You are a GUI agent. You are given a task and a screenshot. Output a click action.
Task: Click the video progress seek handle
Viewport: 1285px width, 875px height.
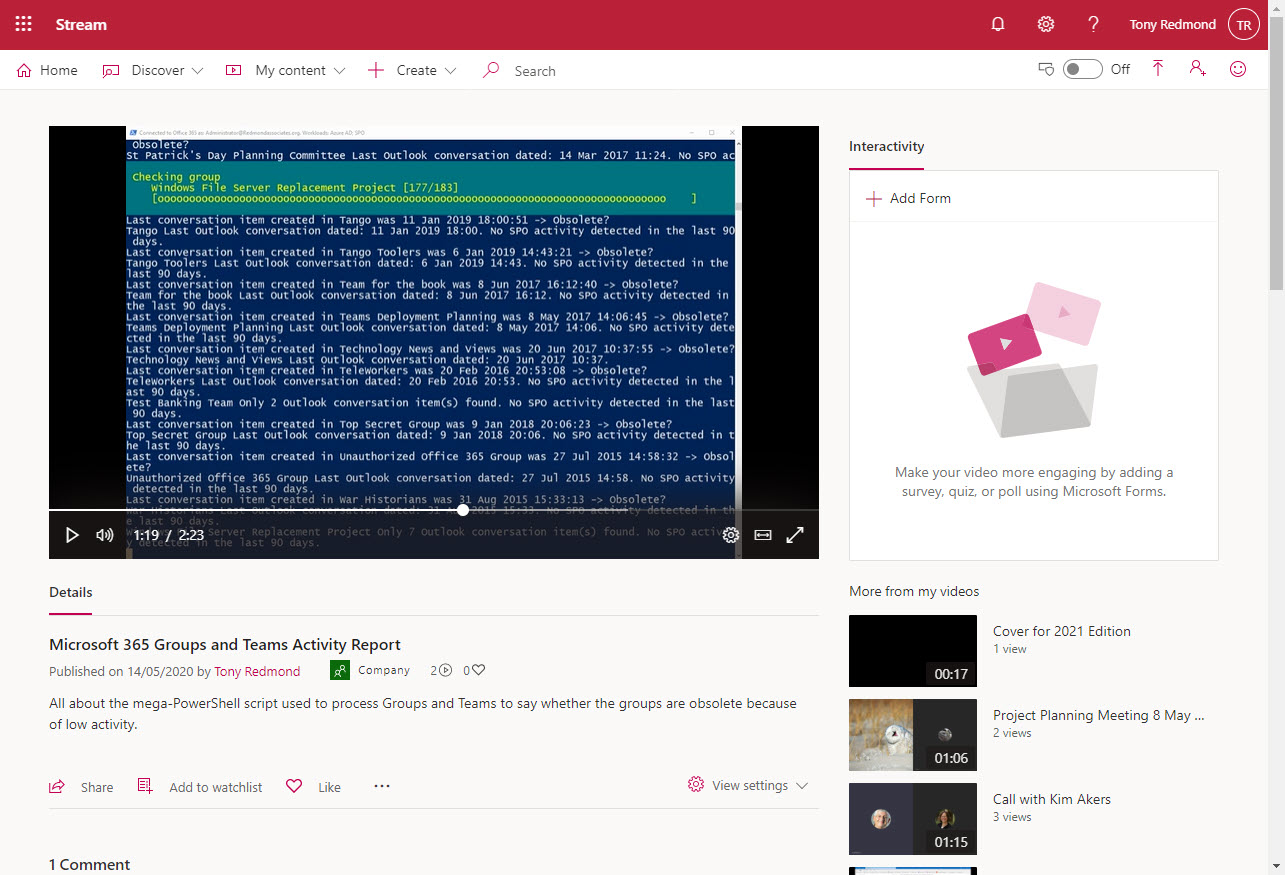click(x=462, y=510)
